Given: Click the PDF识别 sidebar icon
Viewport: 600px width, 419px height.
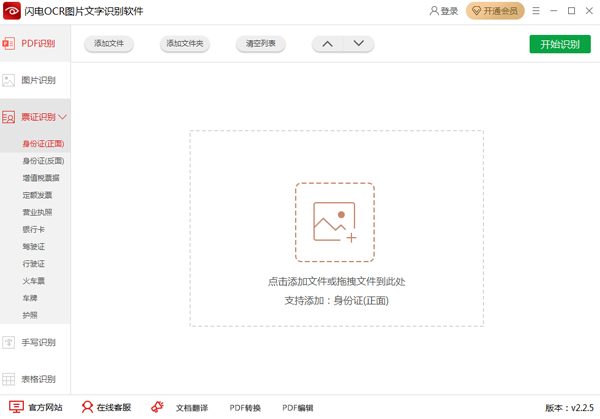Looking at the screenshot, I should 9,44.
